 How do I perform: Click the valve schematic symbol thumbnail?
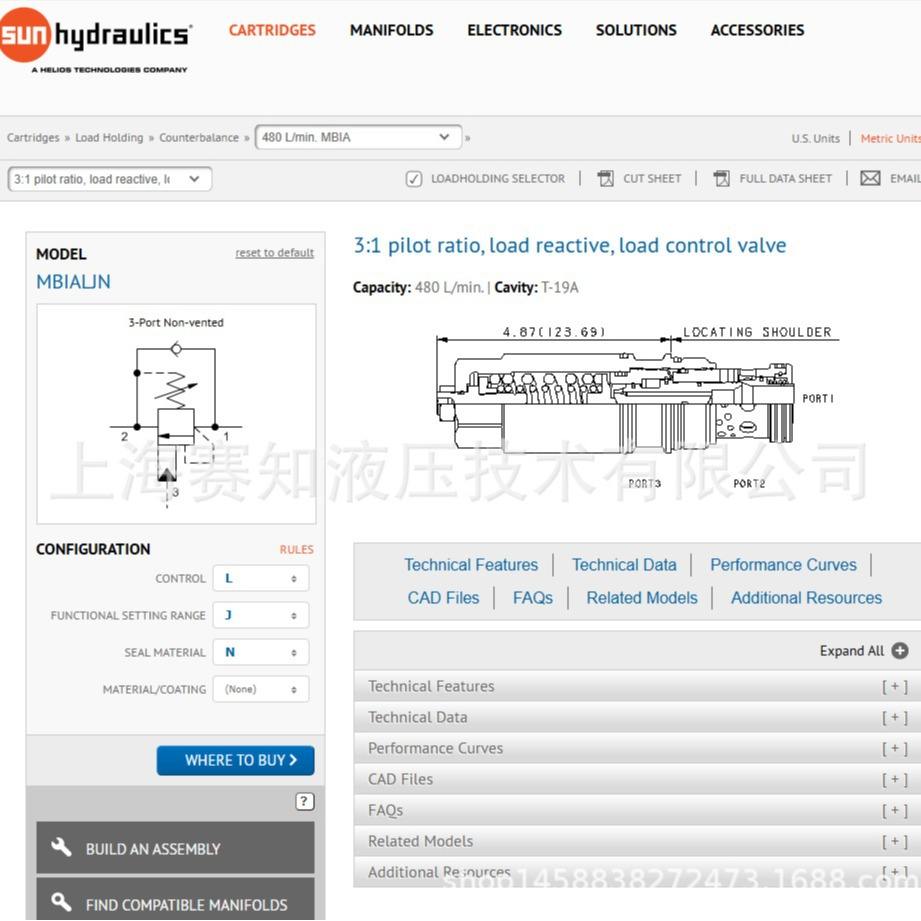(176, 414)
